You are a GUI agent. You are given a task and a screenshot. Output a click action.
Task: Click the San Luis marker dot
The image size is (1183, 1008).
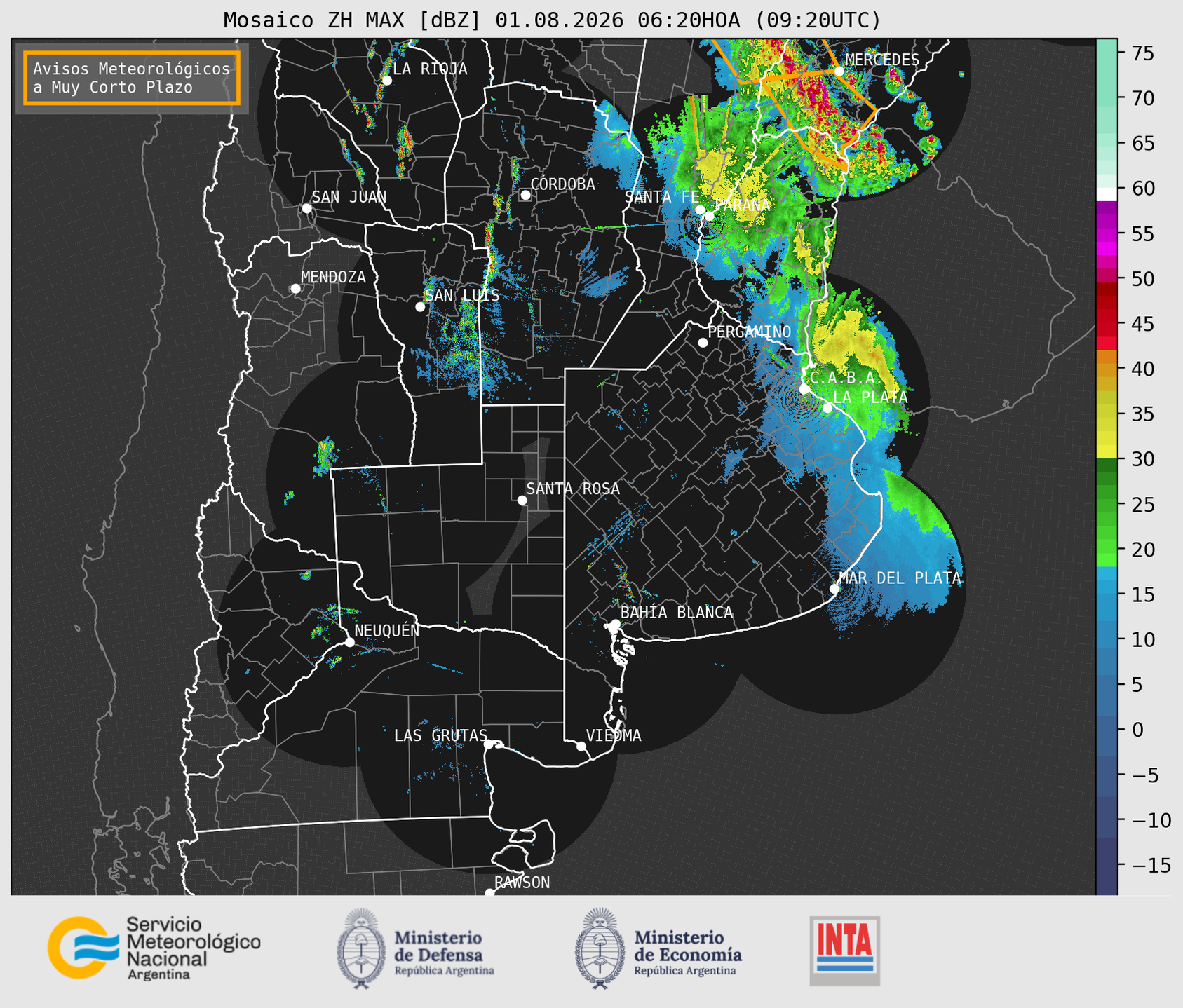420,307
